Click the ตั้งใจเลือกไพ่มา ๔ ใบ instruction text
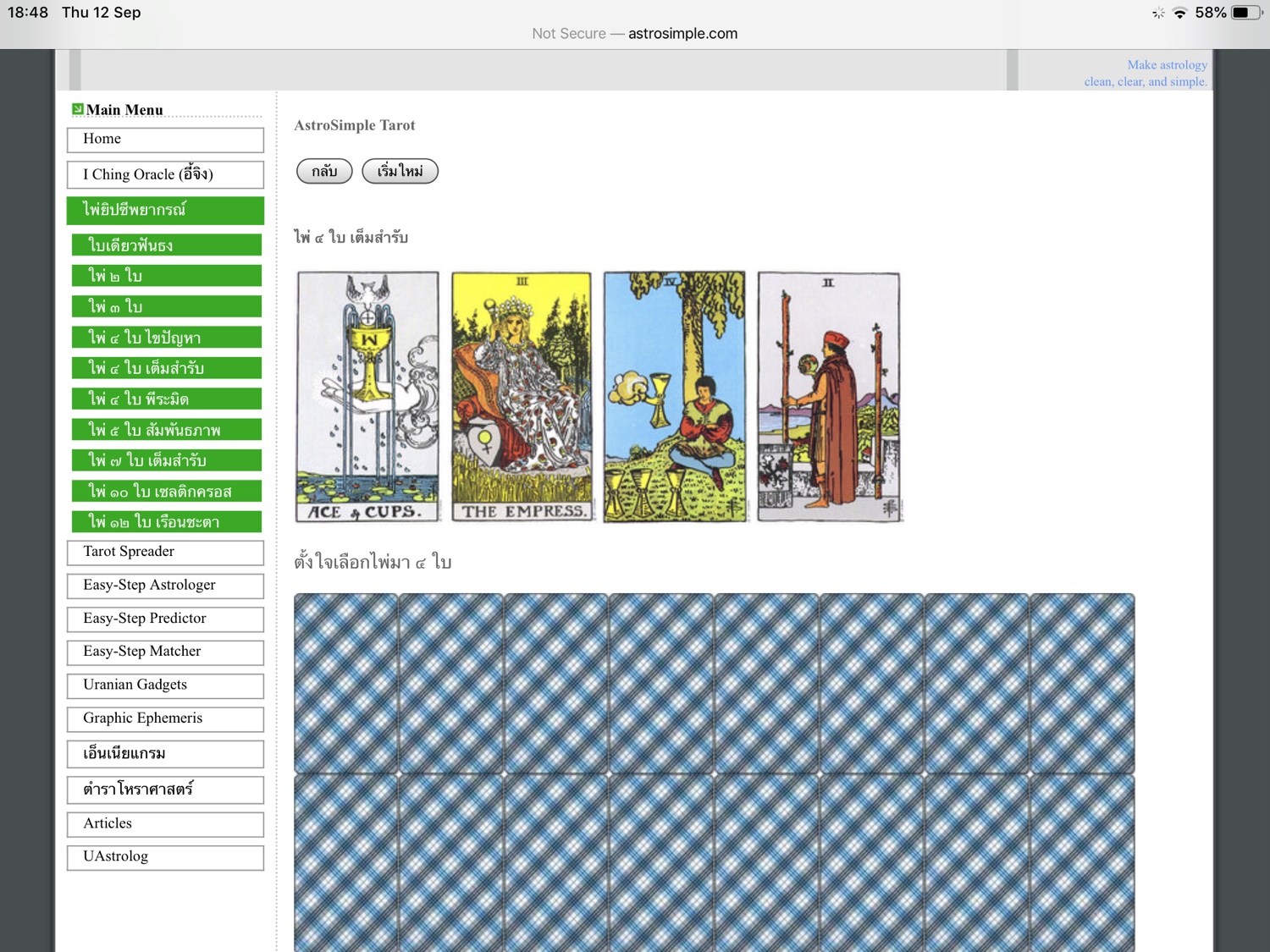Image resolution: width=1270 pixels, height=952 pixels. 373,562
